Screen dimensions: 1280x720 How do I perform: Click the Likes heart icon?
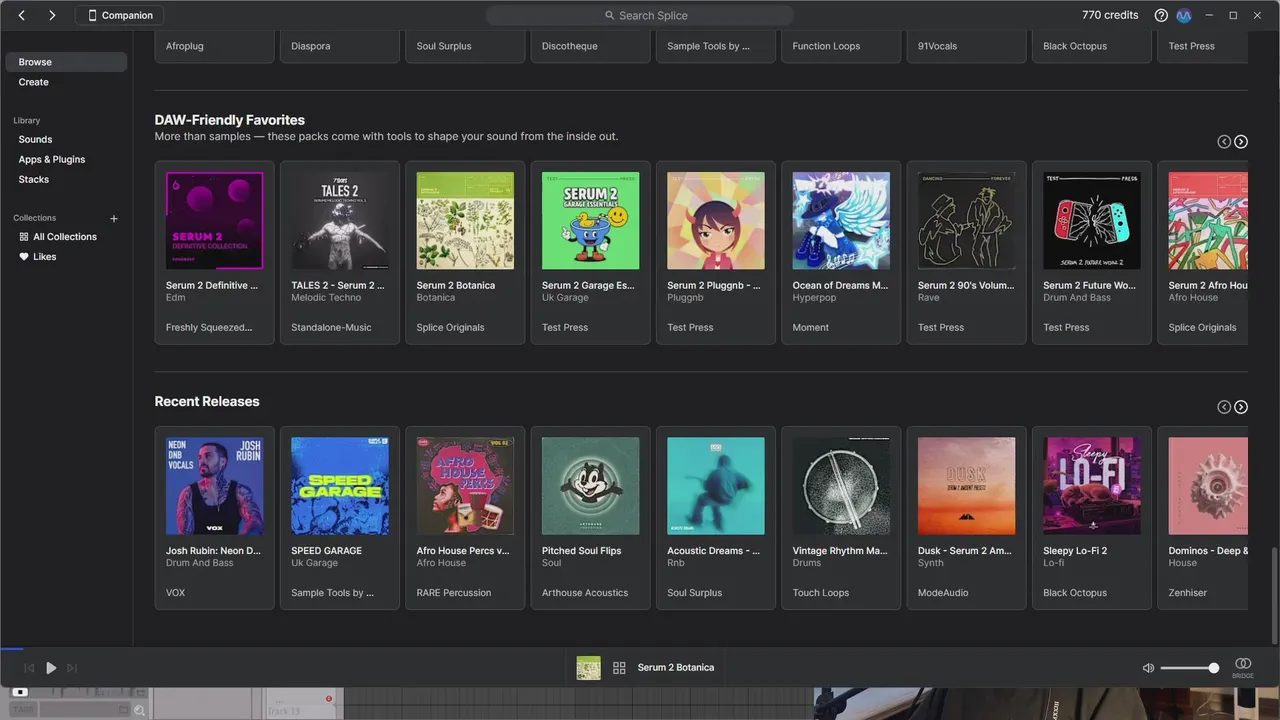(24, 257)
